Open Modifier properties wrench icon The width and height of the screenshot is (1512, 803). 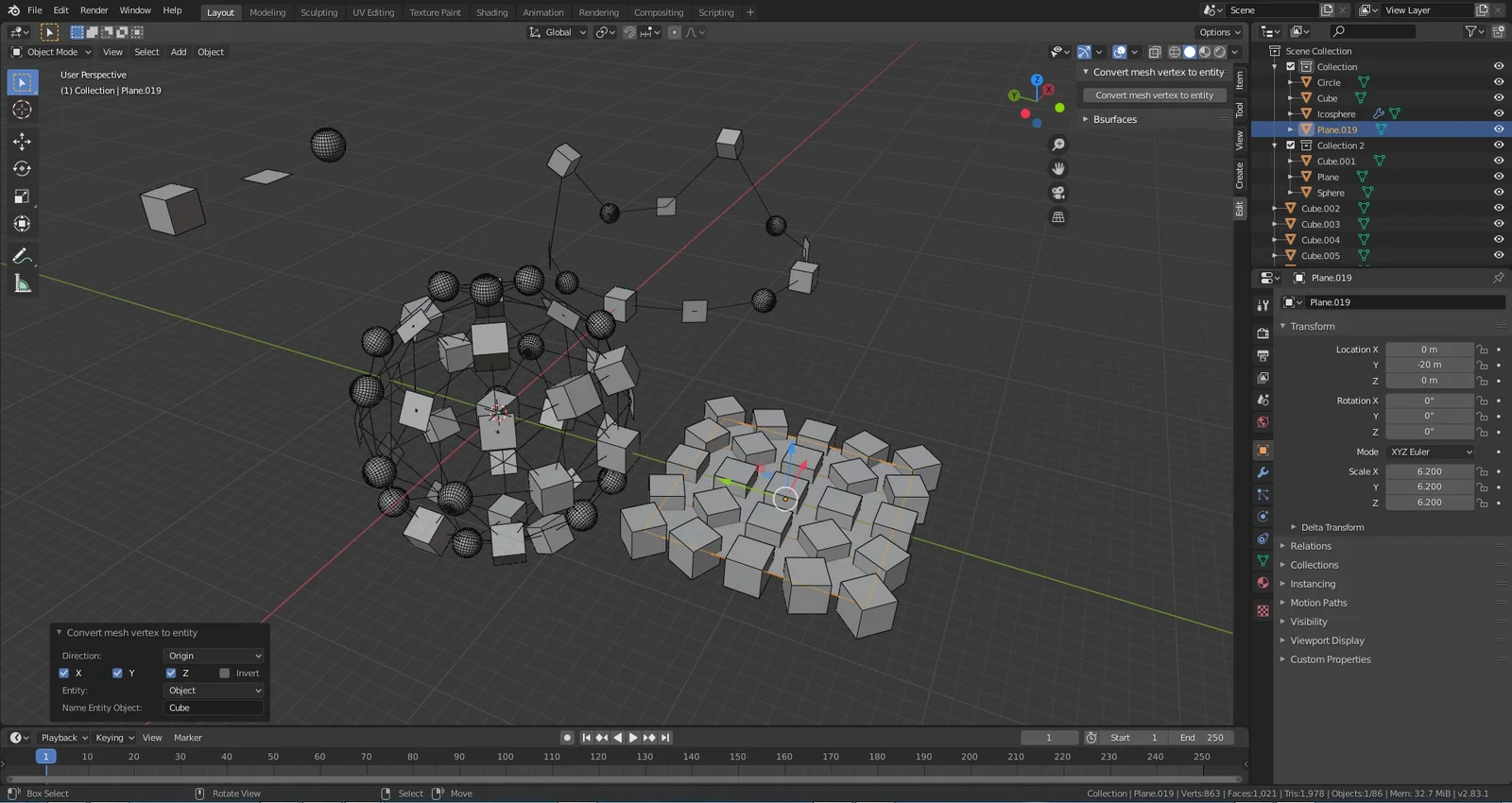(x=1263, y=472)
